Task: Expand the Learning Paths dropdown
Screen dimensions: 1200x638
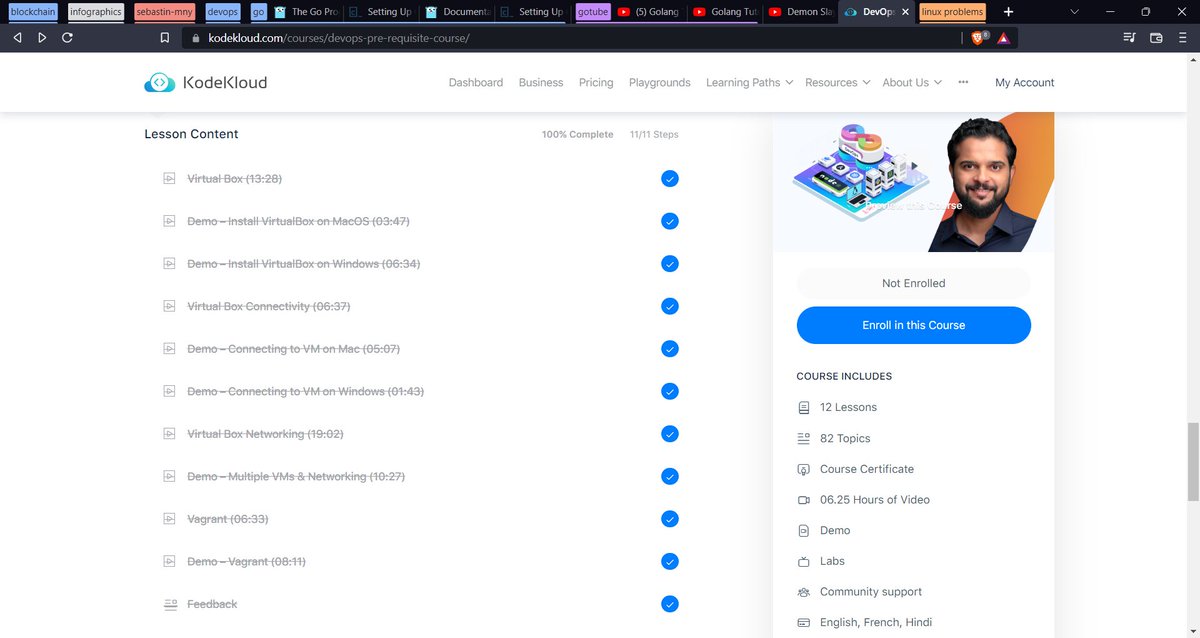Action: 749,82
